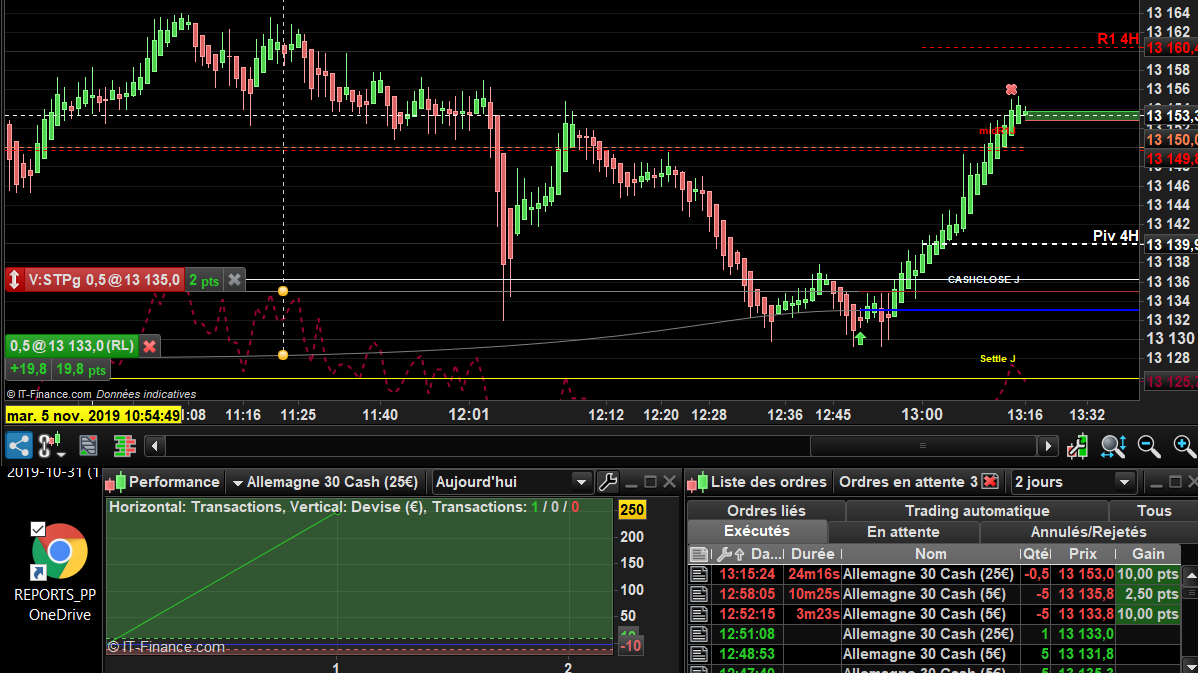Open details icon for the 13:15:24 order

[698, 574]
